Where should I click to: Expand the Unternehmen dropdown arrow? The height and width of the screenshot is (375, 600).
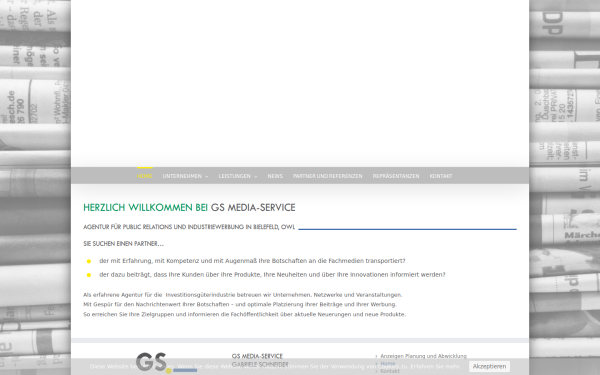coord(207,176)
